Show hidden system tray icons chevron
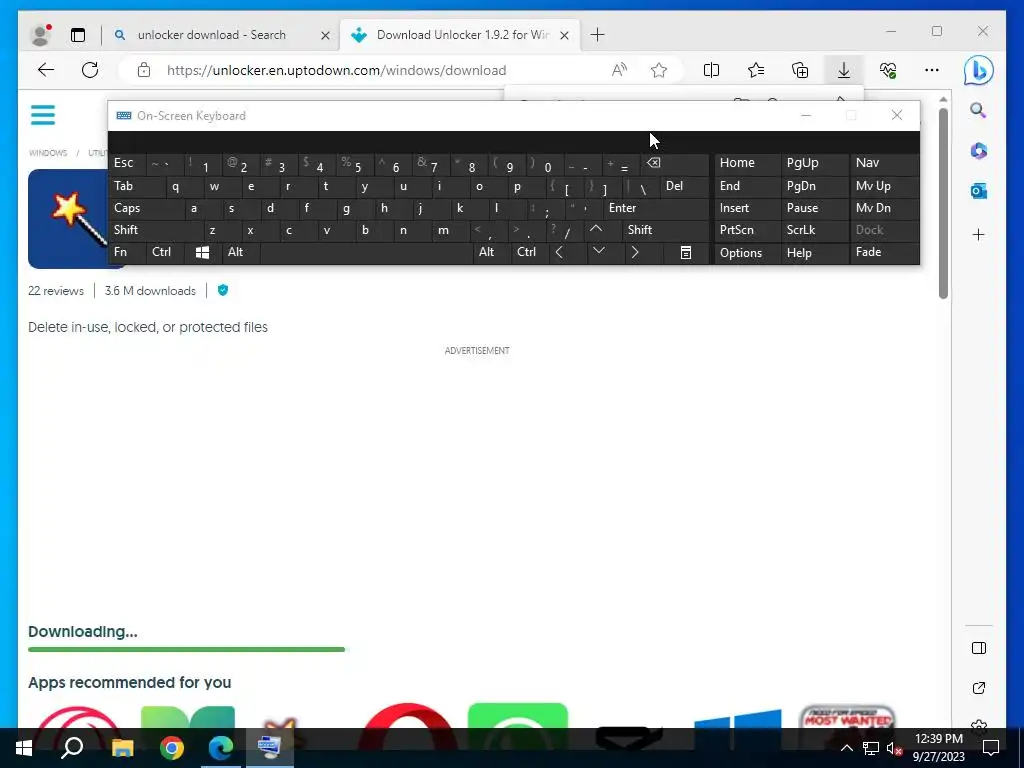 coord(846,748)
